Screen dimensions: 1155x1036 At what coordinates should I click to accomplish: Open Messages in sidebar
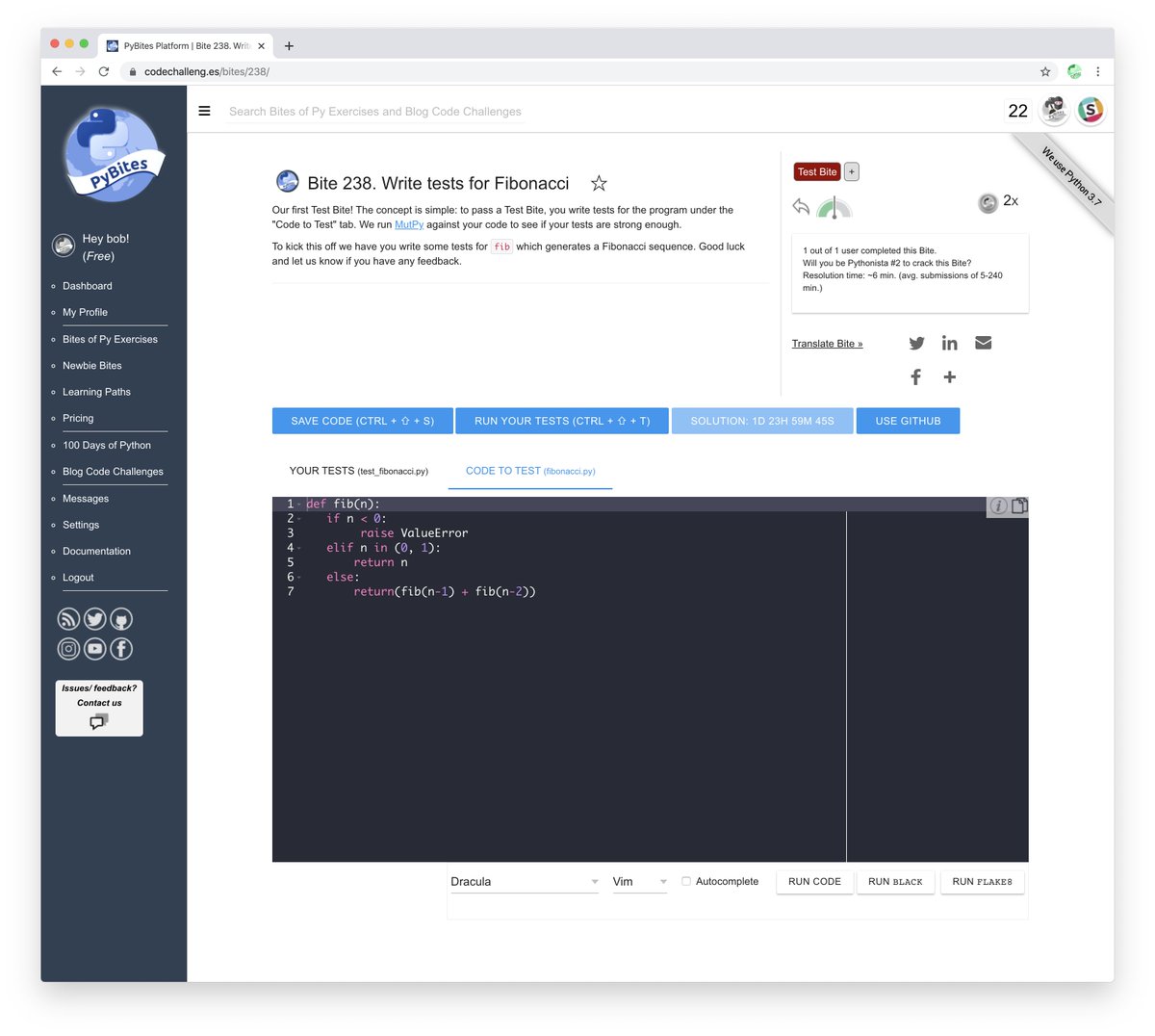(86, 499)
